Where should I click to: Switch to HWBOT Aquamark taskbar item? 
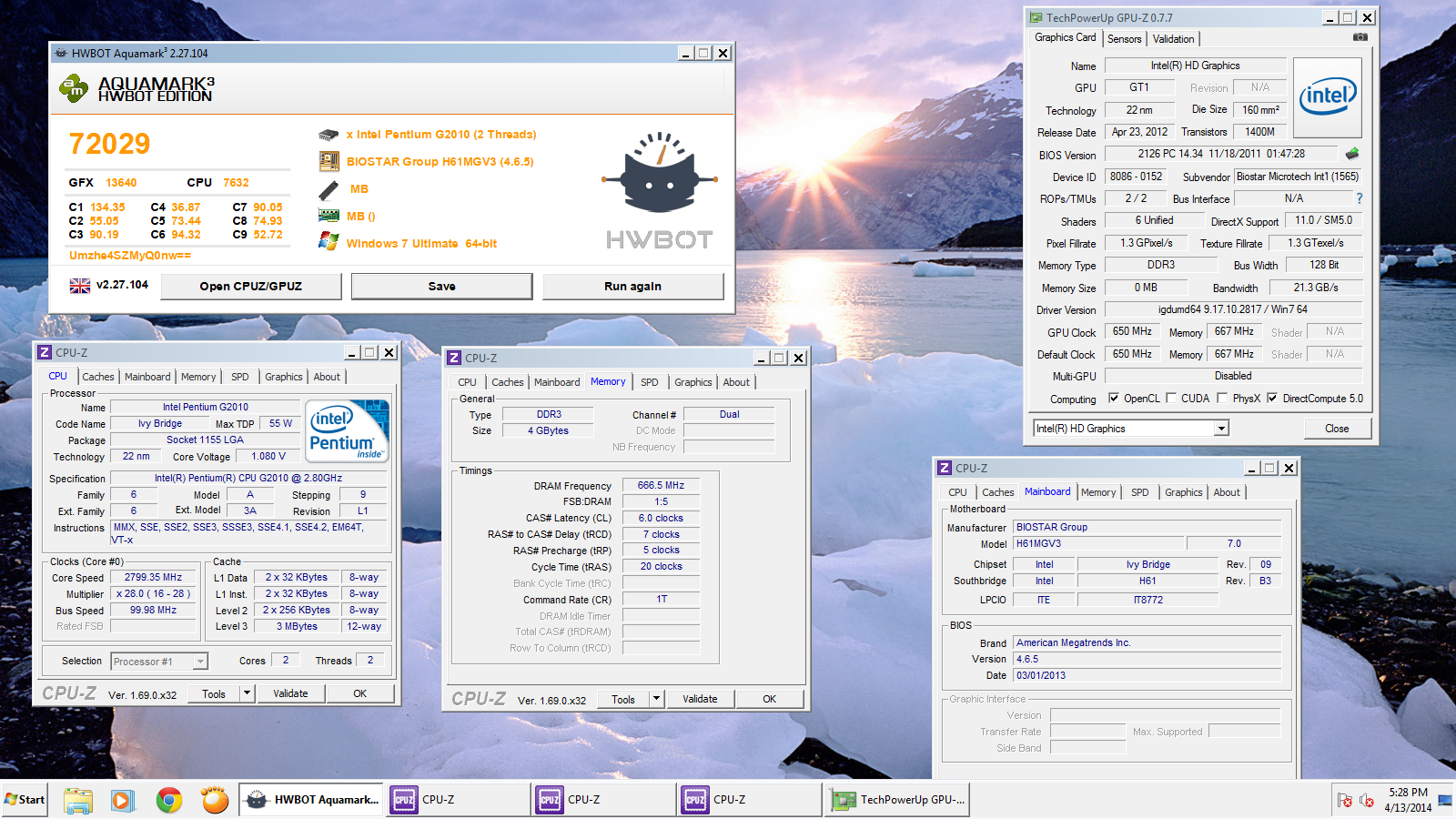click(x=312, y=800)
